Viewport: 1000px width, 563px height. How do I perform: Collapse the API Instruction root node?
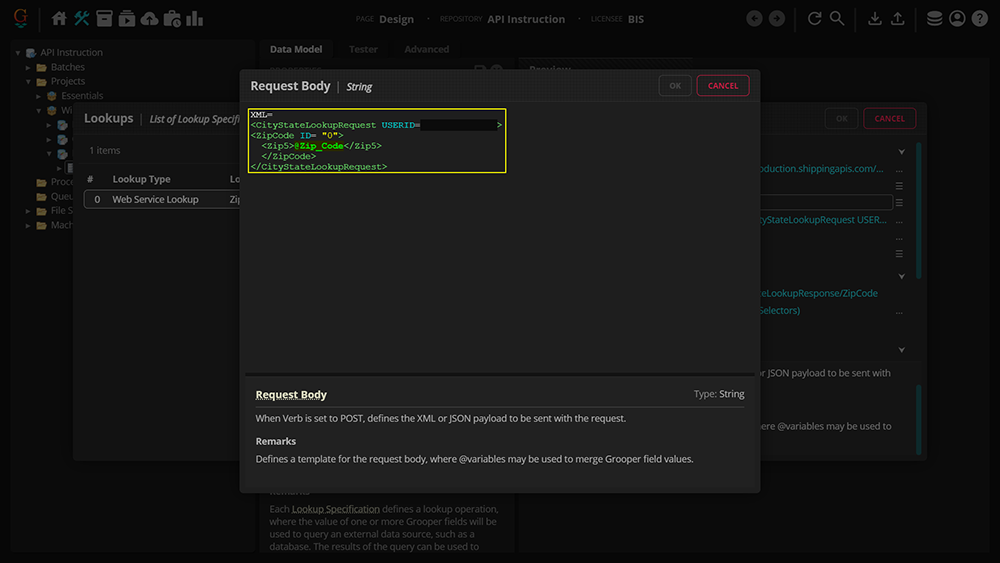[18, 53]
